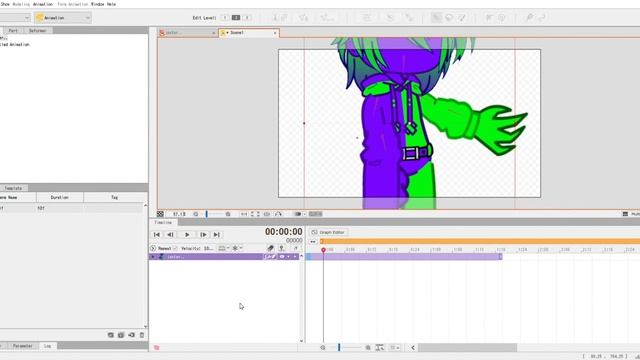Open the Template tab

click(x=13, y=188)
